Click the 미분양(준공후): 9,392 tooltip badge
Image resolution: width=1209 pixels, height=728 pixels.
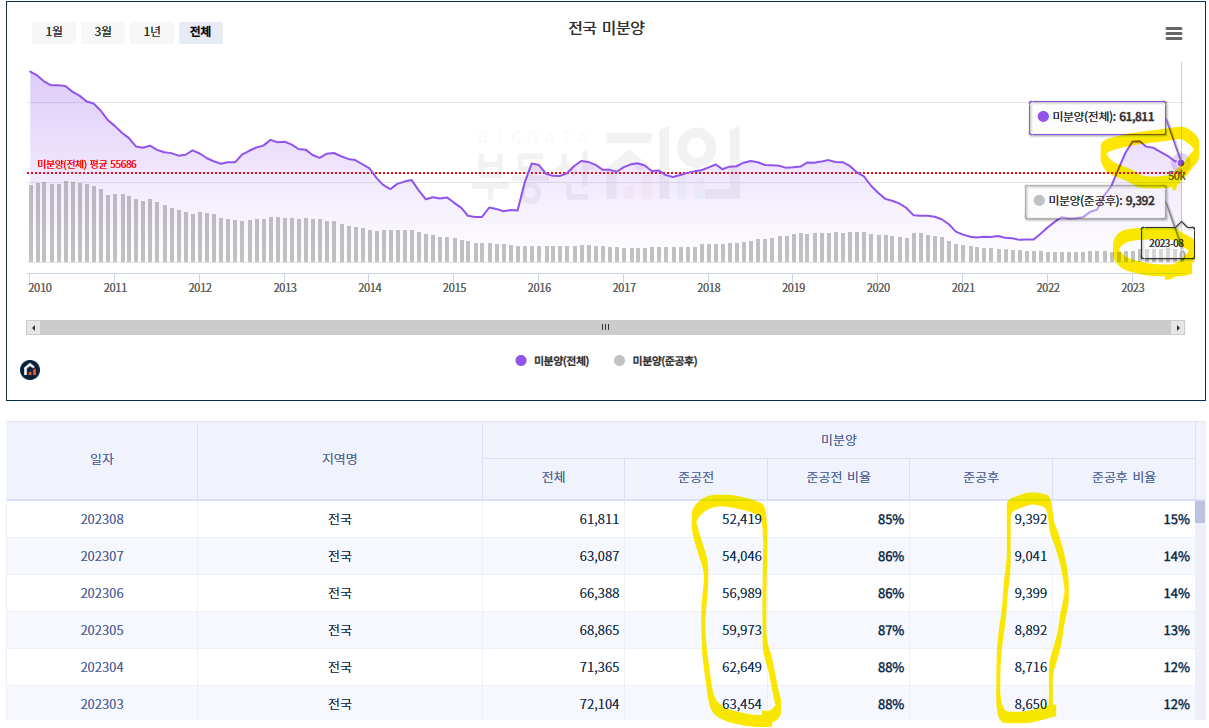pyautogui.click(x=1095, y=201)
